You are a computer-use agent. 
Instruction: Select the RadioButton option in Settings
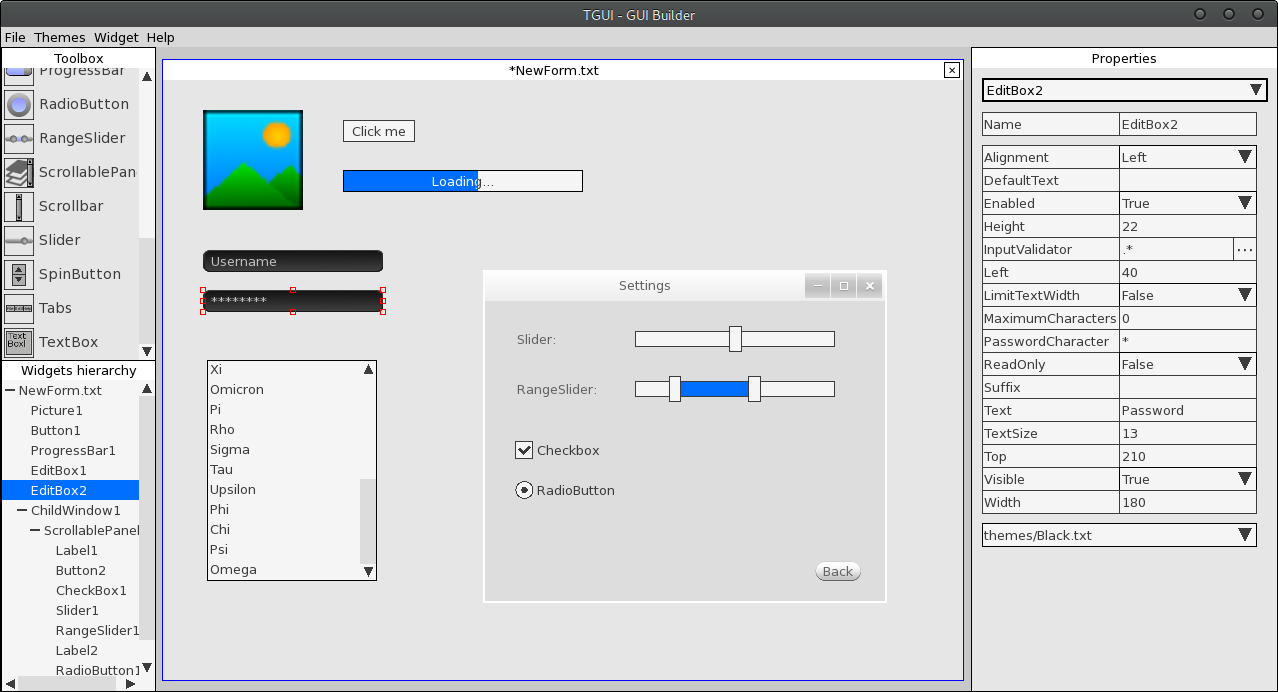coord(524,490)
